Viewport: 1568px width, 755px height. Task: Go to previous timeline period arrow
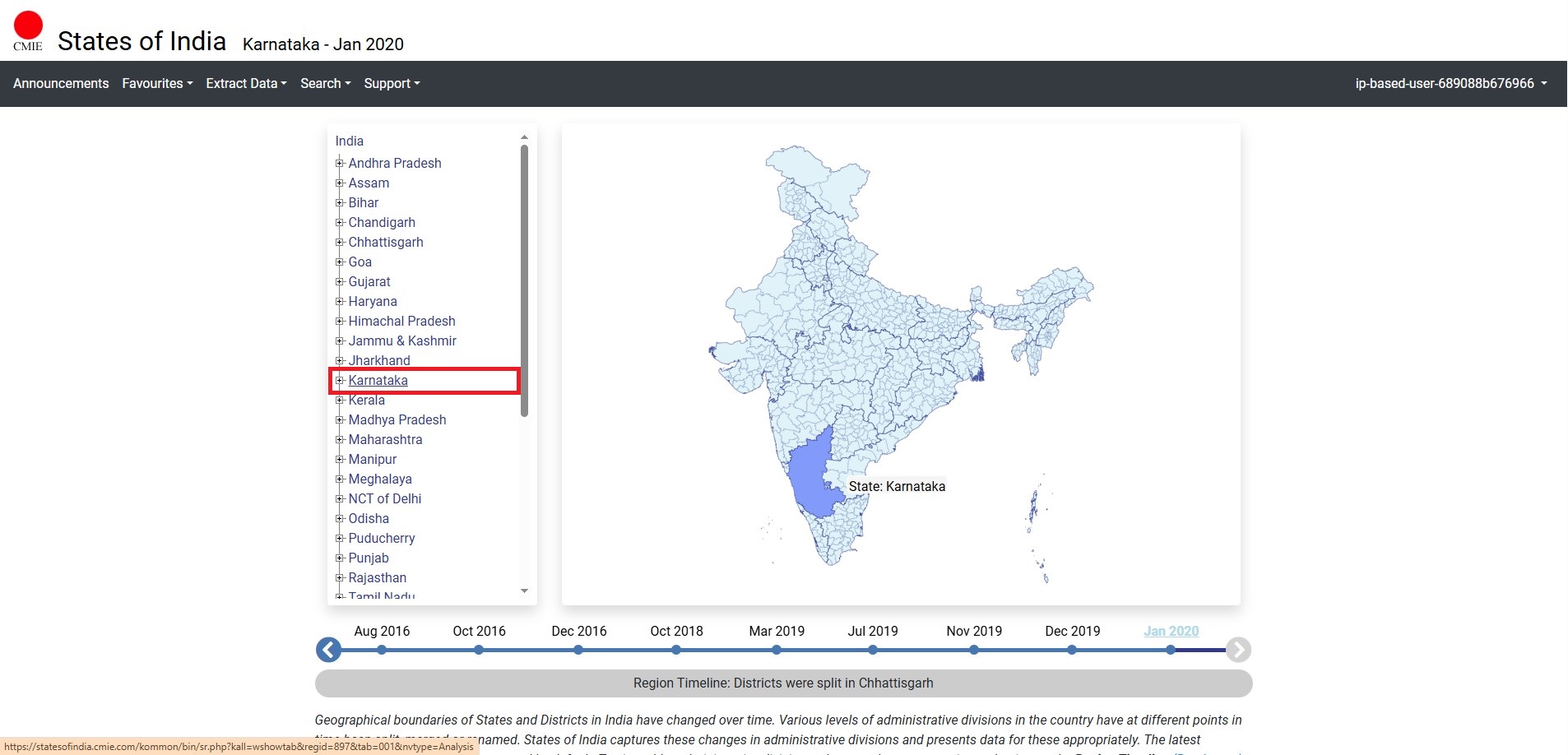(329, 650)
